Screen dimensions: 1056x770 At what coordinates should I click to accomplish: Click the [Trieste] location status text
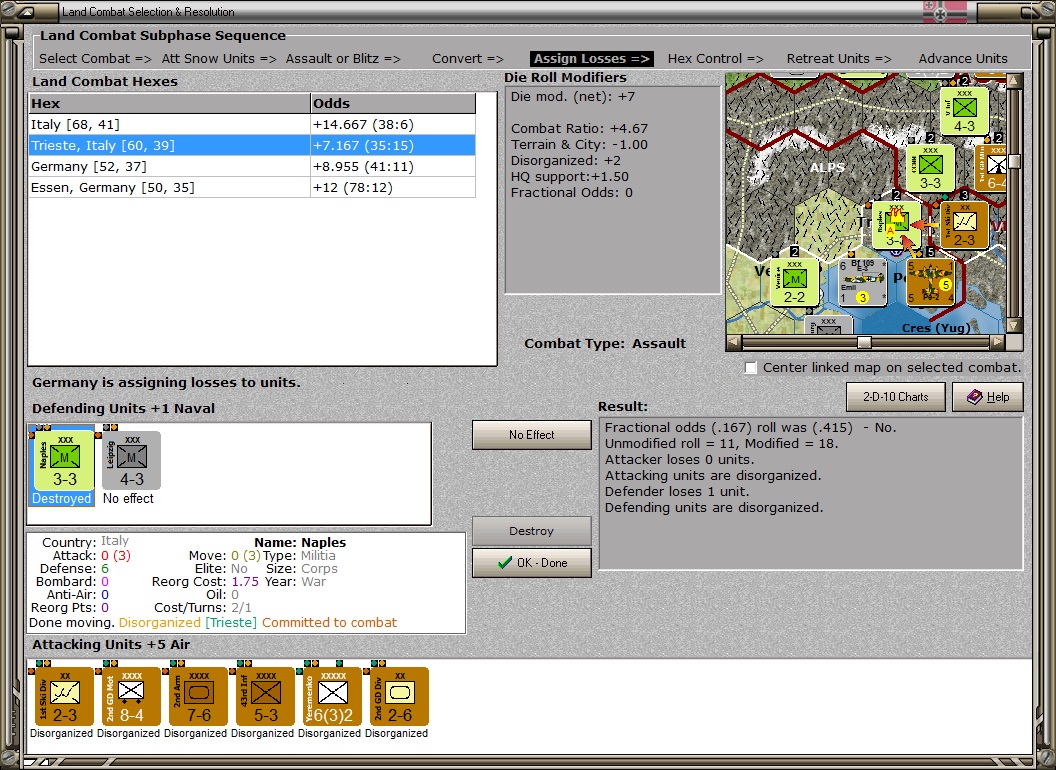231,622
